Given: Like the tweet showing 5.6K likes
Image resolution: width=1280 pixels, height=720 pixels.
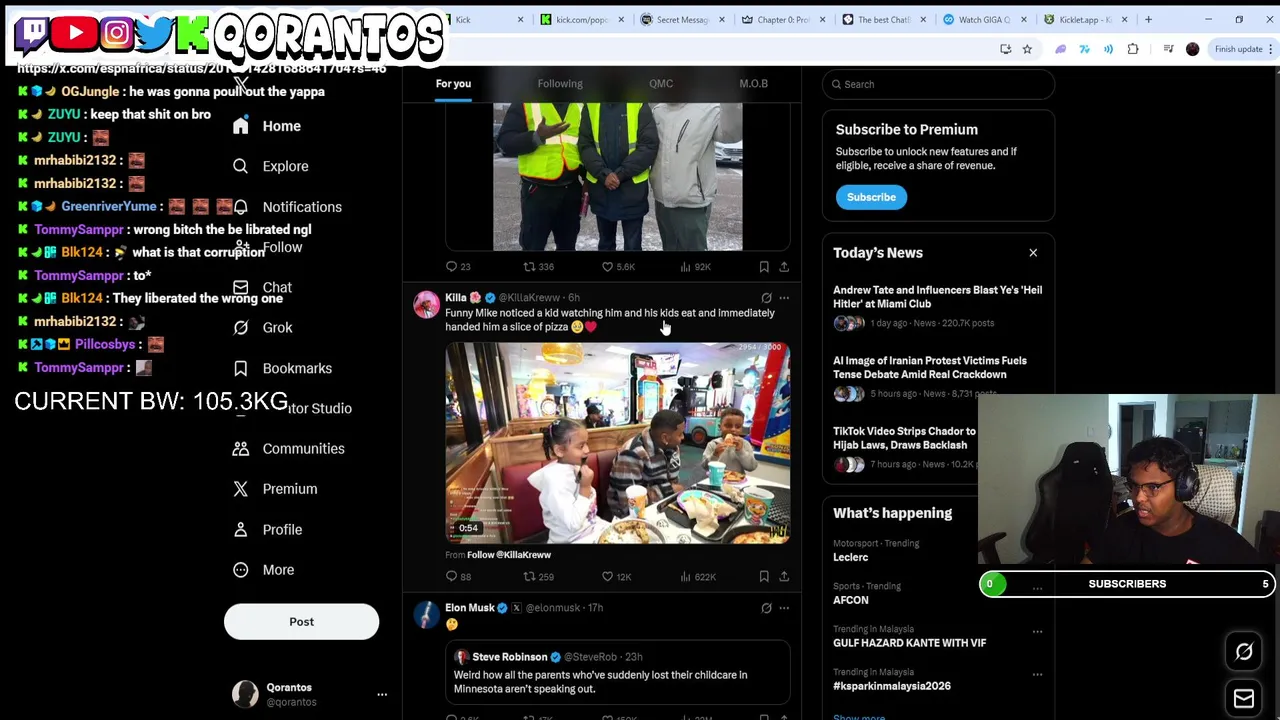Looking at the screenshot, I should tap(618, 267).
